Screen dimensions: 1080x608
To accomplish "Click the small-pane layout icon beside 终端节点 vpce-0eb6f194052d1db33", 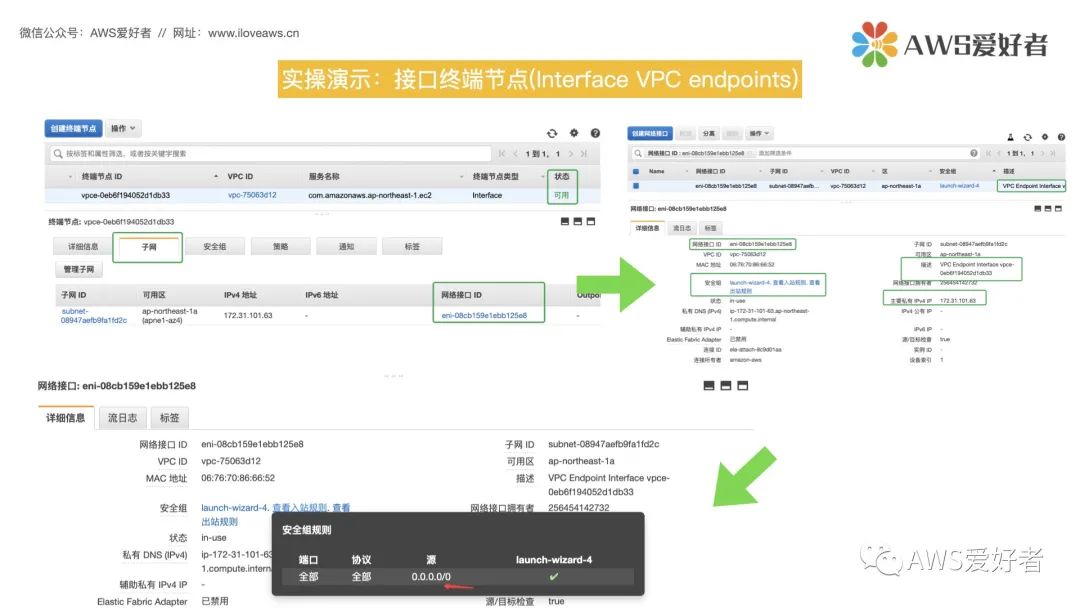I will tap(565, 222).
